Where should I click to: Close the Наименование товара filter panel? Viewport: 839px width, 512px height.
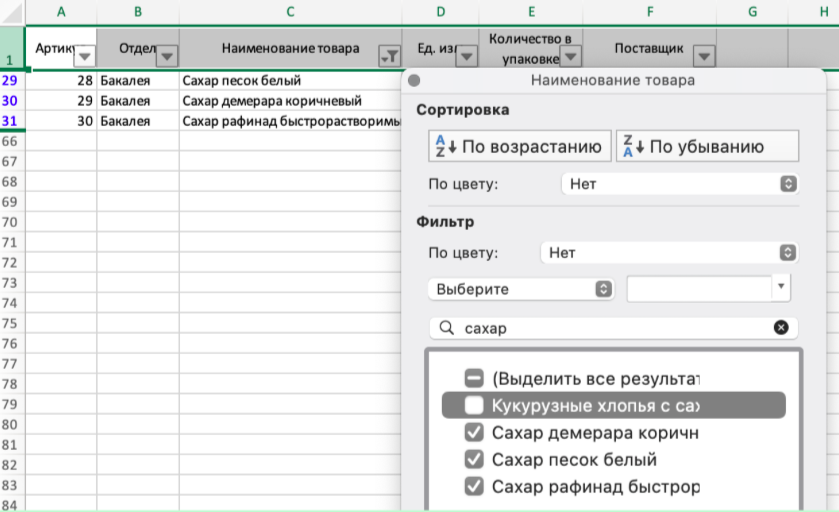[x=414, y=80]
